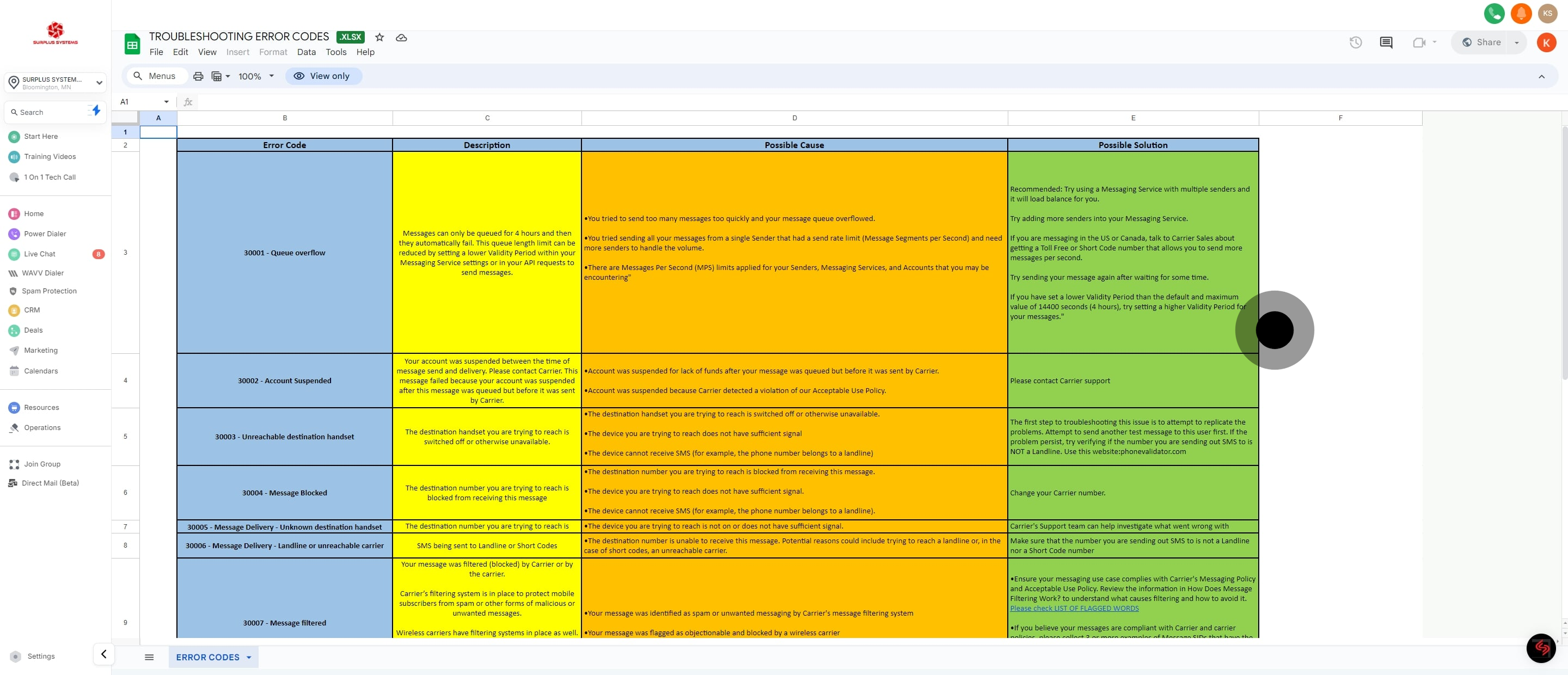1568x675 pixels.
Task: Open Power Dialer in sidebar
Action: 45,234
